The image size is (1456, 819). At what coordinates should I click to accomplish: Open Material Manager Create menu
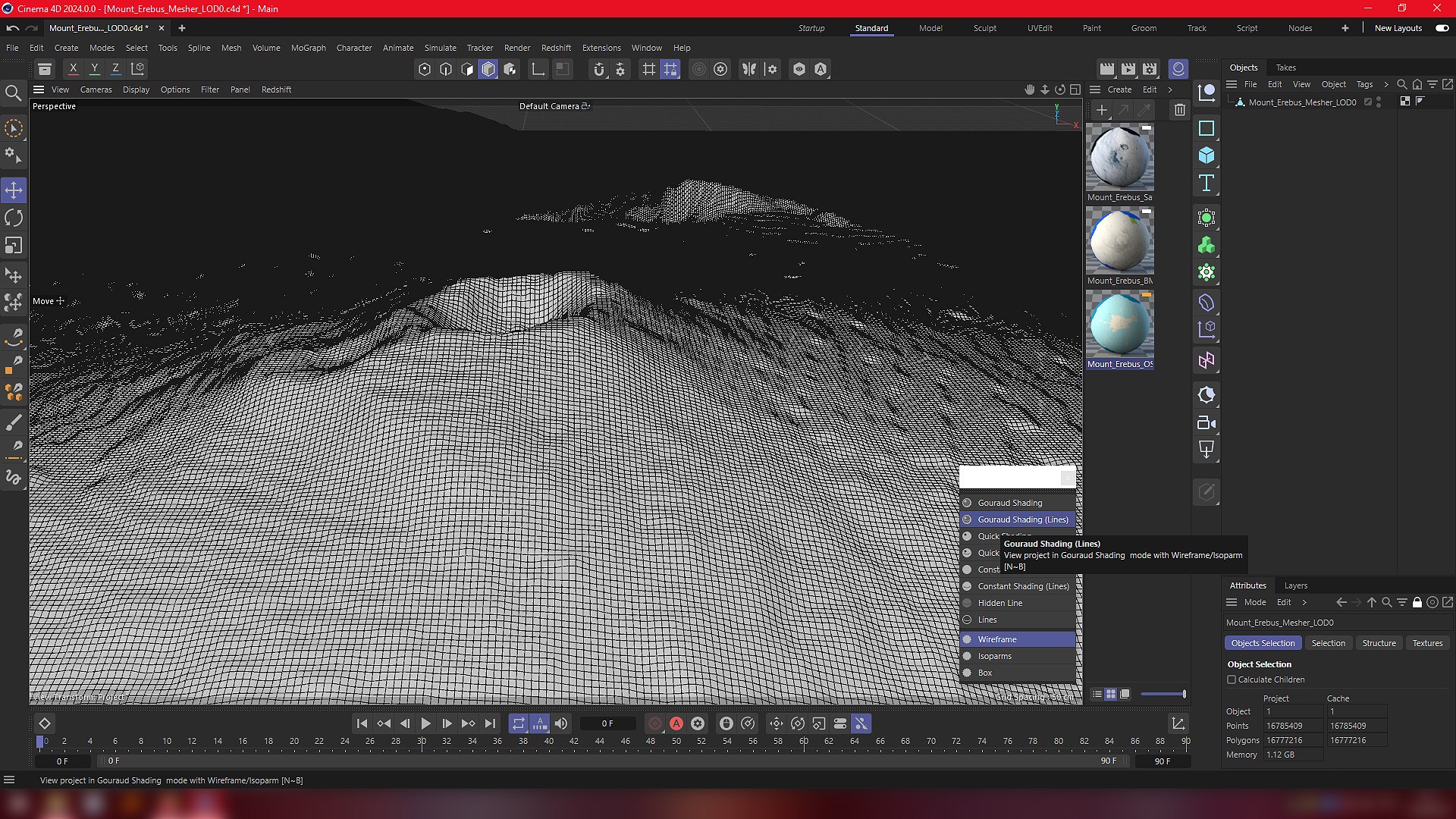(x=1119, y=89)
